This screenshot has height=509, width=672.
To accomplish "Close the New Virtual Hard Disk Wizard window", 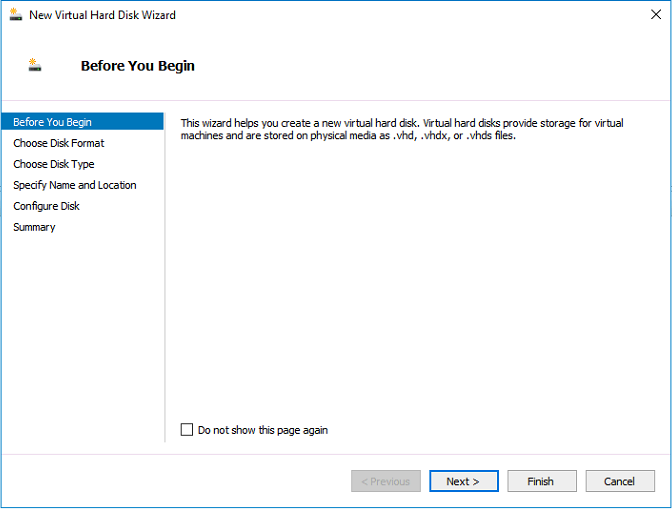I will click(x=655, y=15).
